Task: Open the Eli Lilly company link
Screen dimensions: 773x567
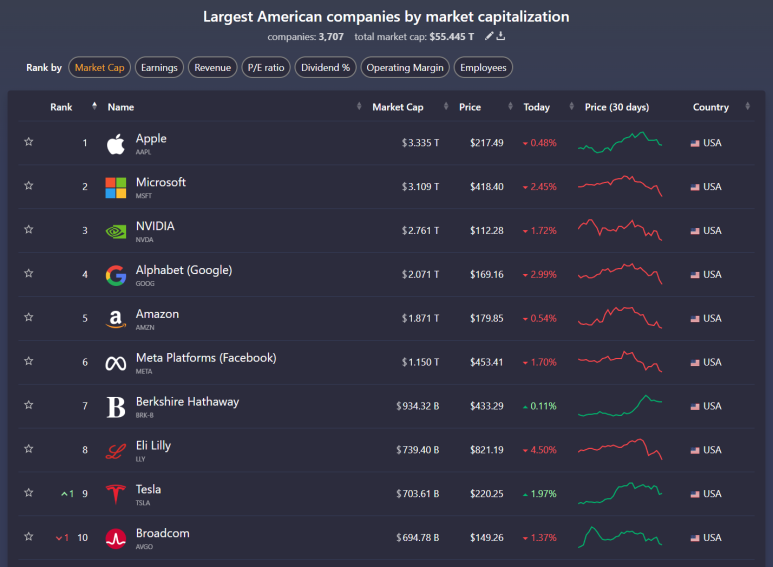Action: tap(153, 446)
